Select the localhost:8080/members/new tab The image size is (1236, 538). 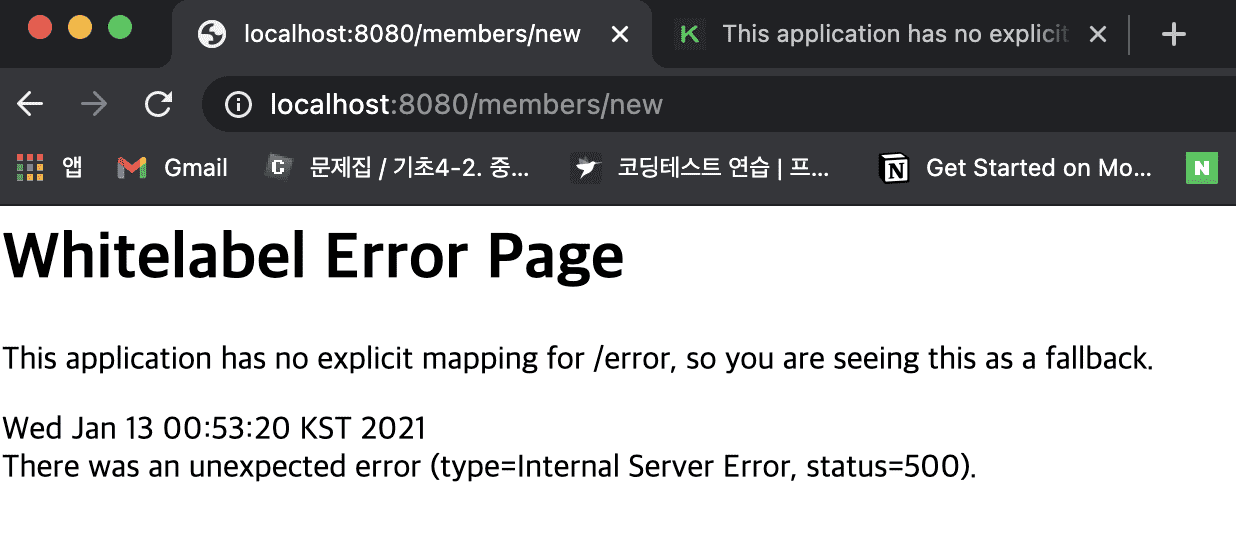coord(412,34)
